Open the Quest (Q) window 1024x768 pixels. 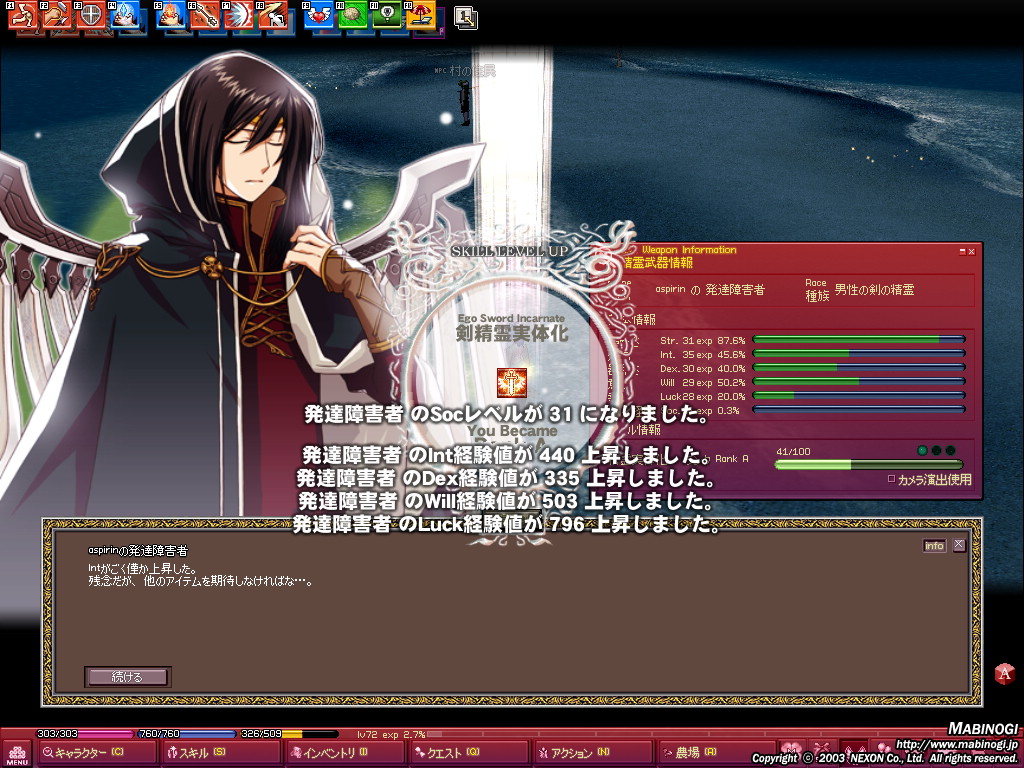click(470, 753)
